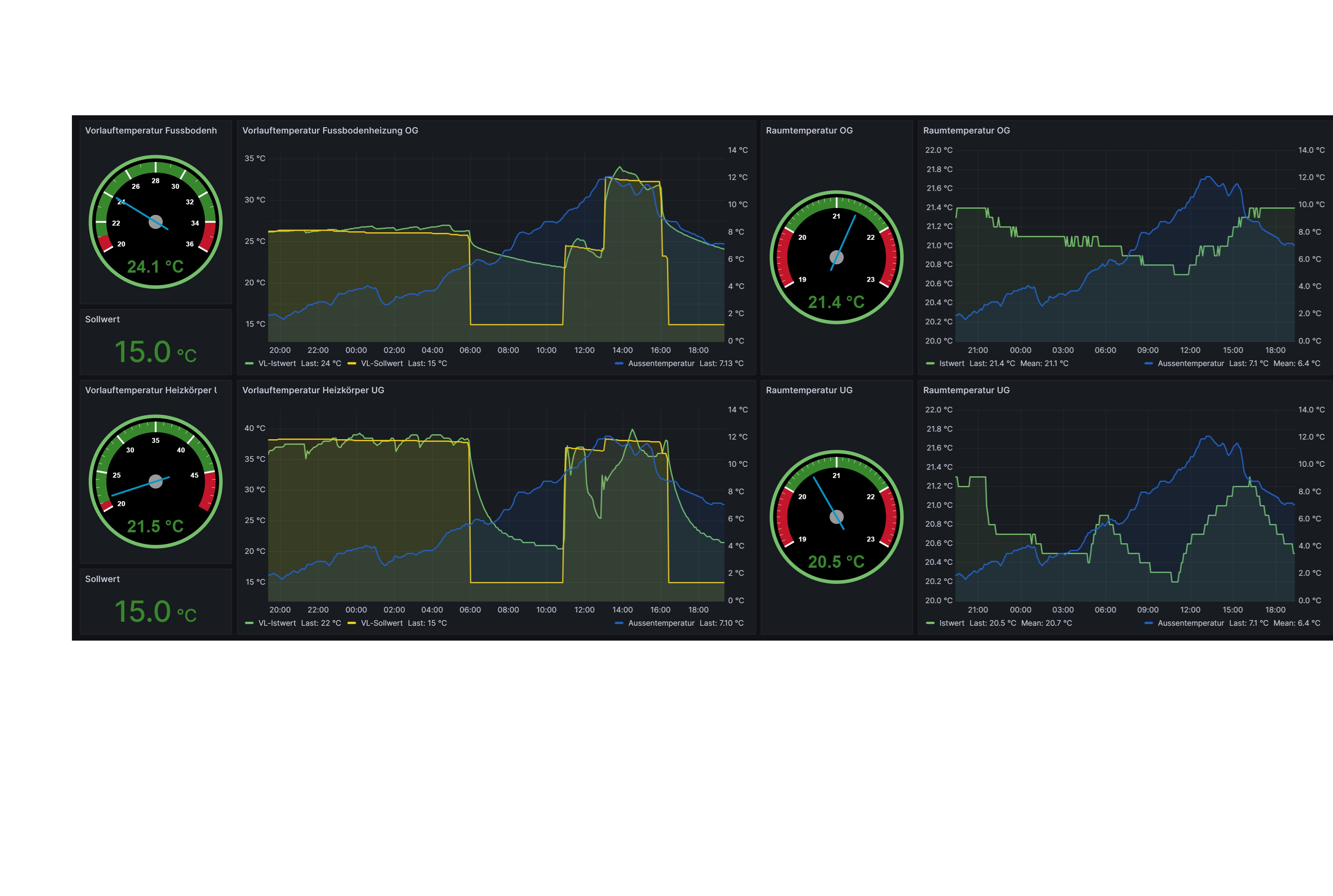Toggle the VL-Istwert series in the Heizkörper UG legend
Screen dimensions: 1333x896
pos(277,623)
